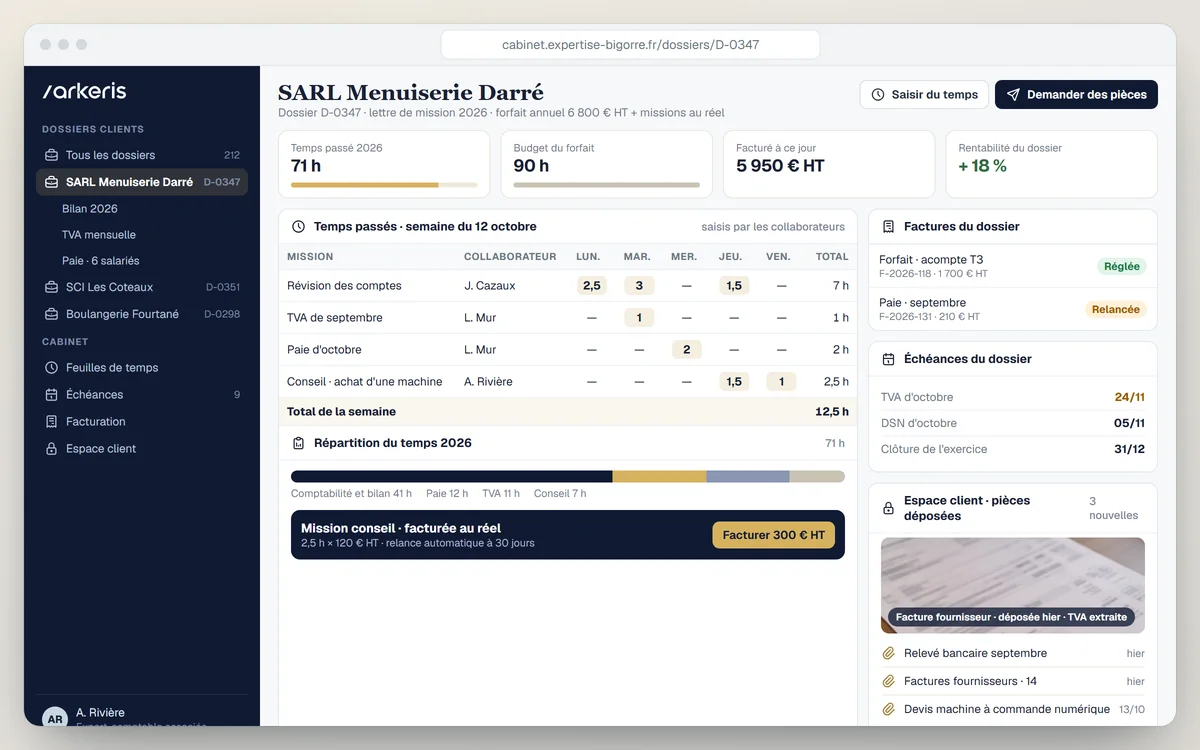The height and width of the screenshot is (750, 1200).
Task: Click Total de la semaine row
Action: pos(568,412)
